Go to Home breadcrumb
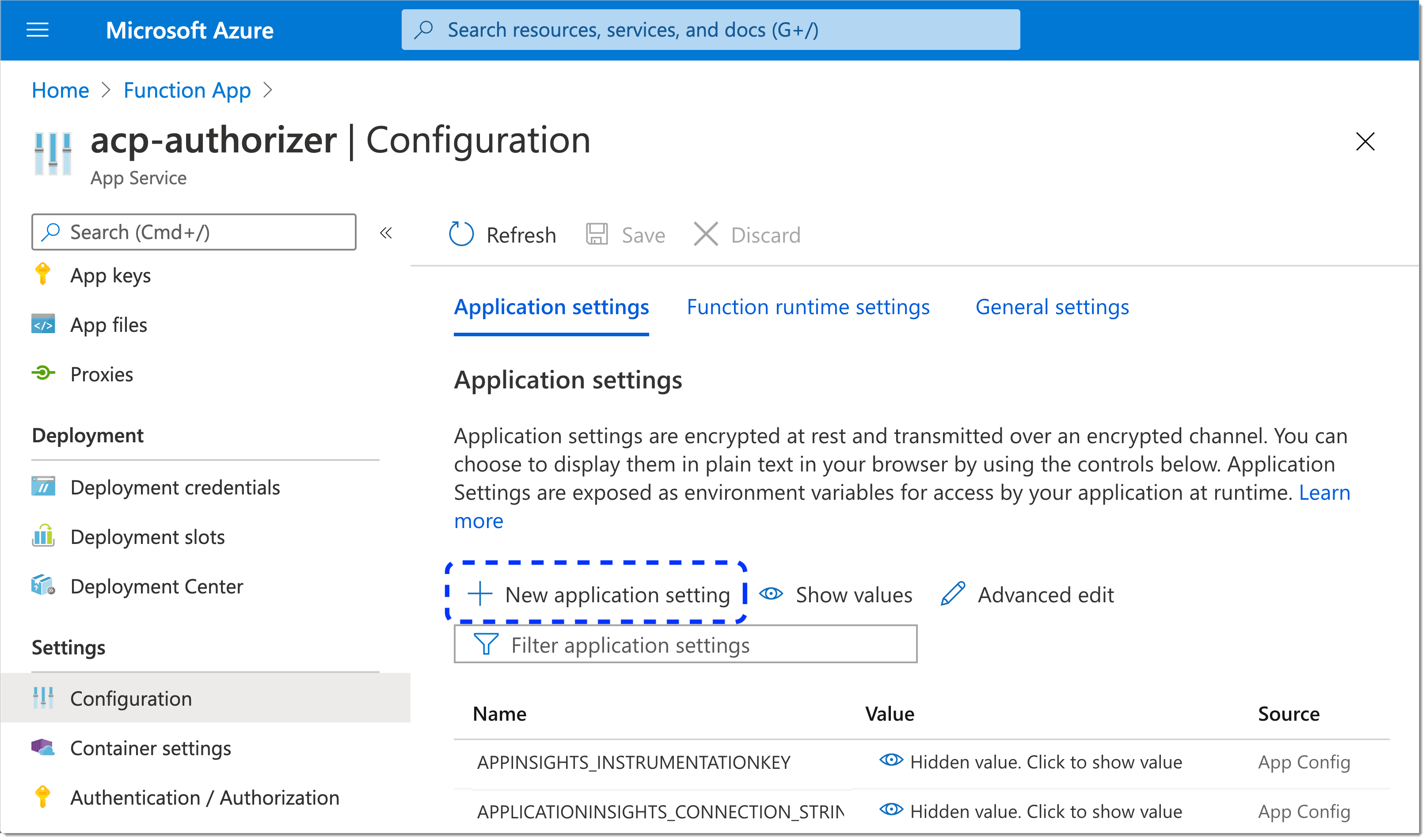The image size is (1426, 840). [x=61, y=90]
